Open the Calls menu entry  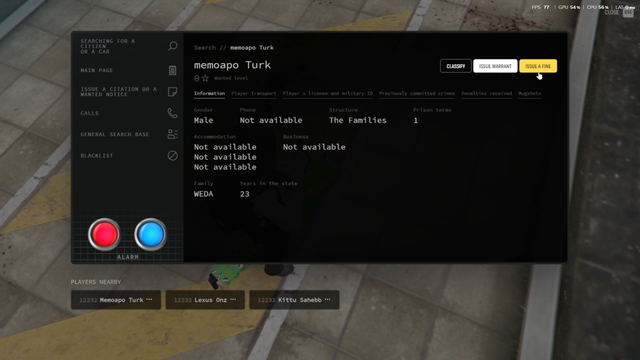(89, 113)
